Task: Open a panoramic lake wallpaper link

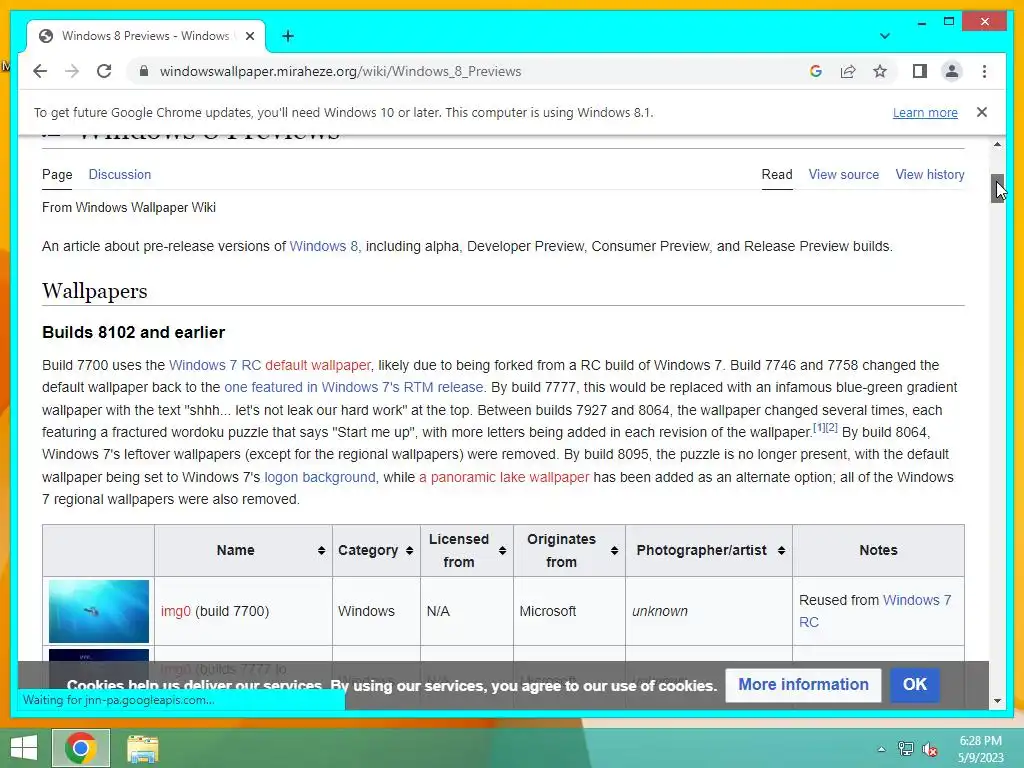Action: tap(504, 477)
